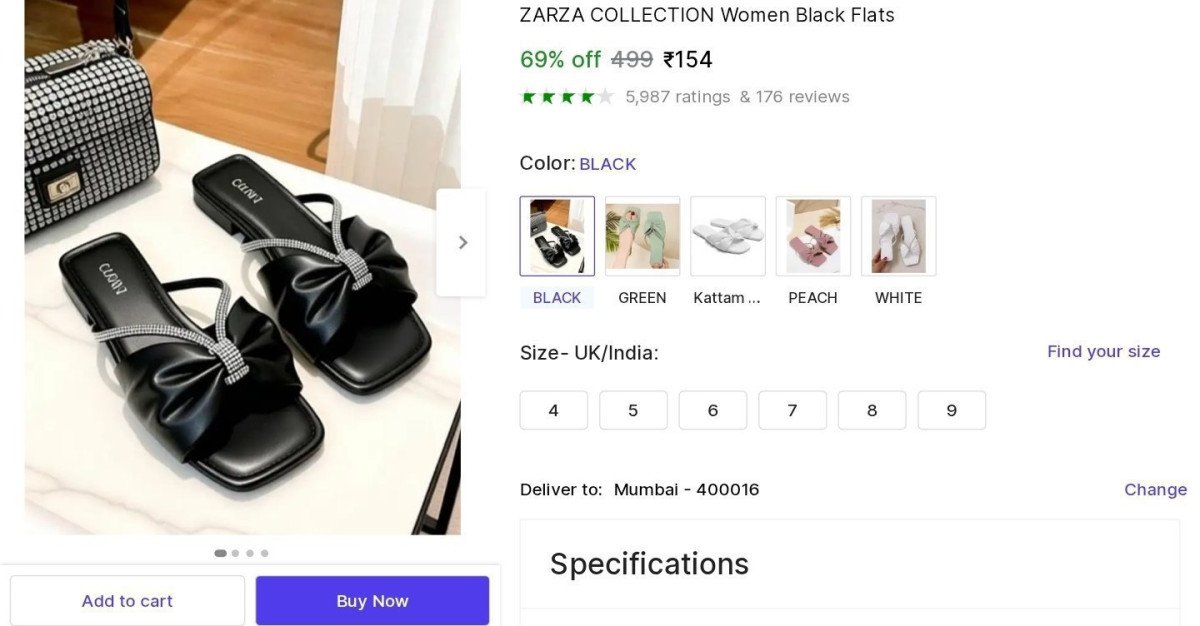Screen dimensions: 1200x626
Task: Change the delivery pincode
Action: pyautogui.click(x=1155, y=489)
